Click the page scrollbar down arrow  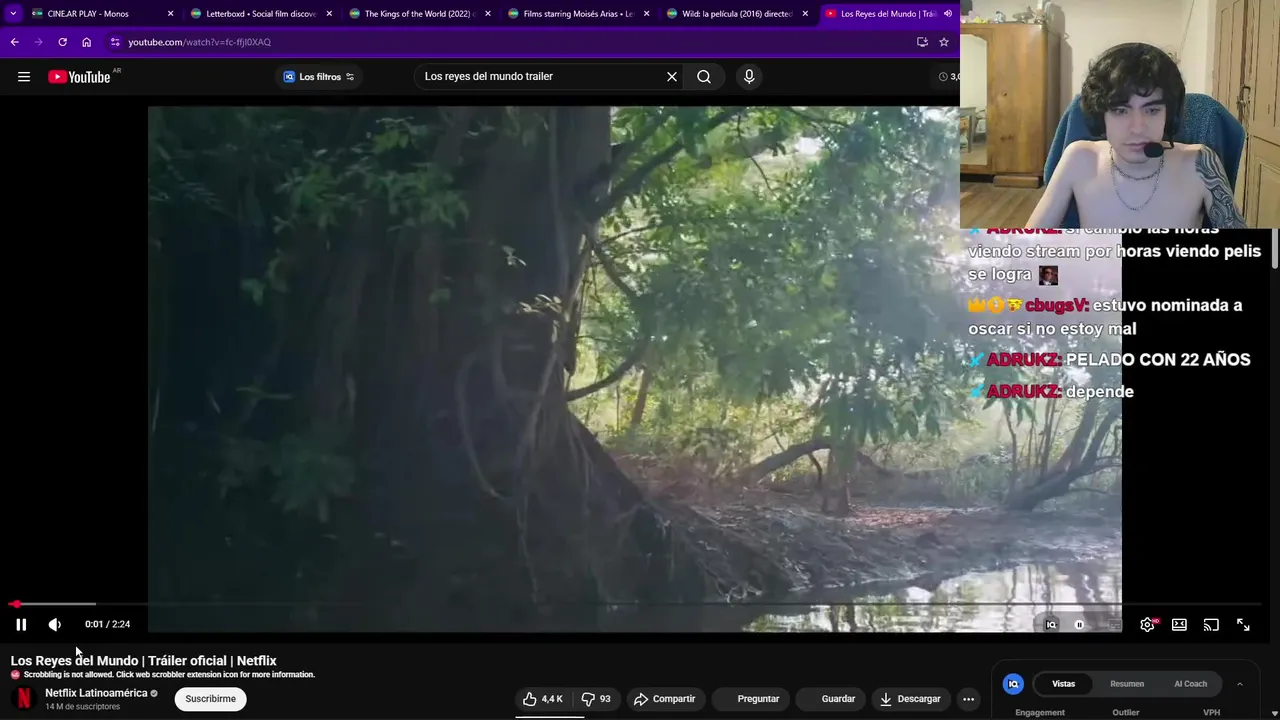pos(1274,713)
